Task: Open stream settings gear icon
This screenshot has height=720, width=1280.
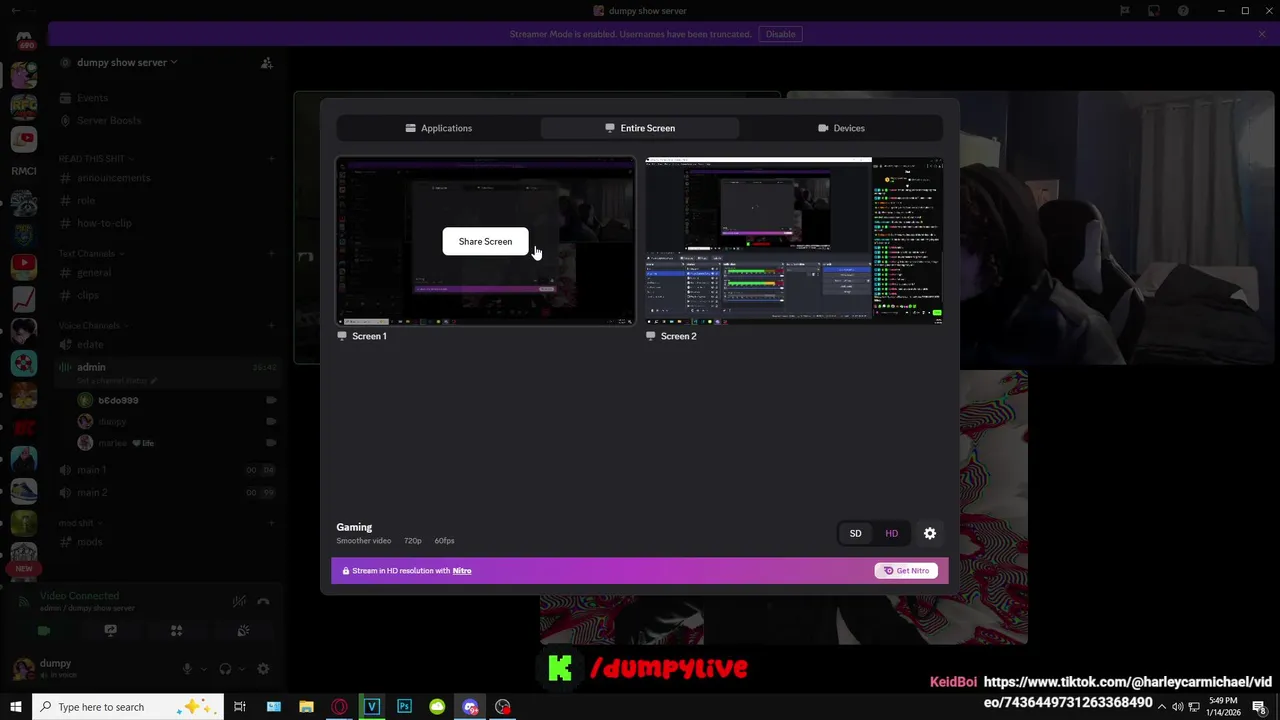Action: 930,533
